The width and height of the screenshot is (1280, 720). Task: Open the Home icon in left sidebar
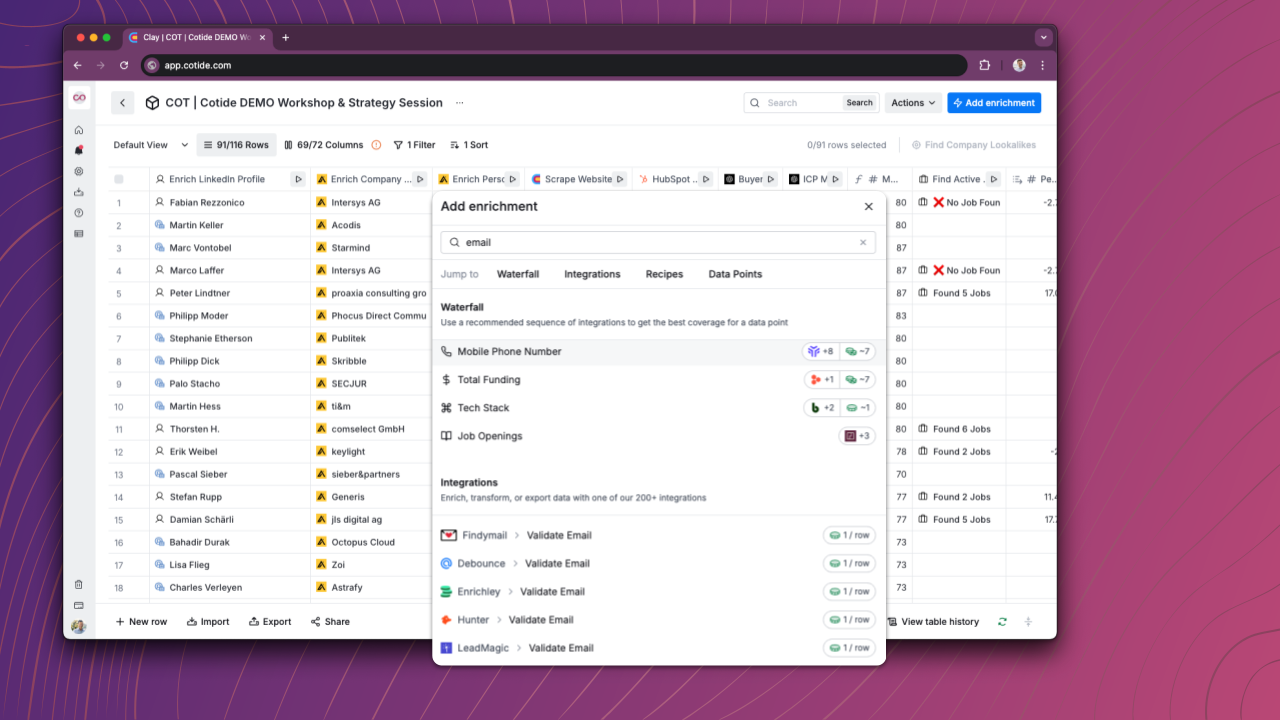point(79,130)
